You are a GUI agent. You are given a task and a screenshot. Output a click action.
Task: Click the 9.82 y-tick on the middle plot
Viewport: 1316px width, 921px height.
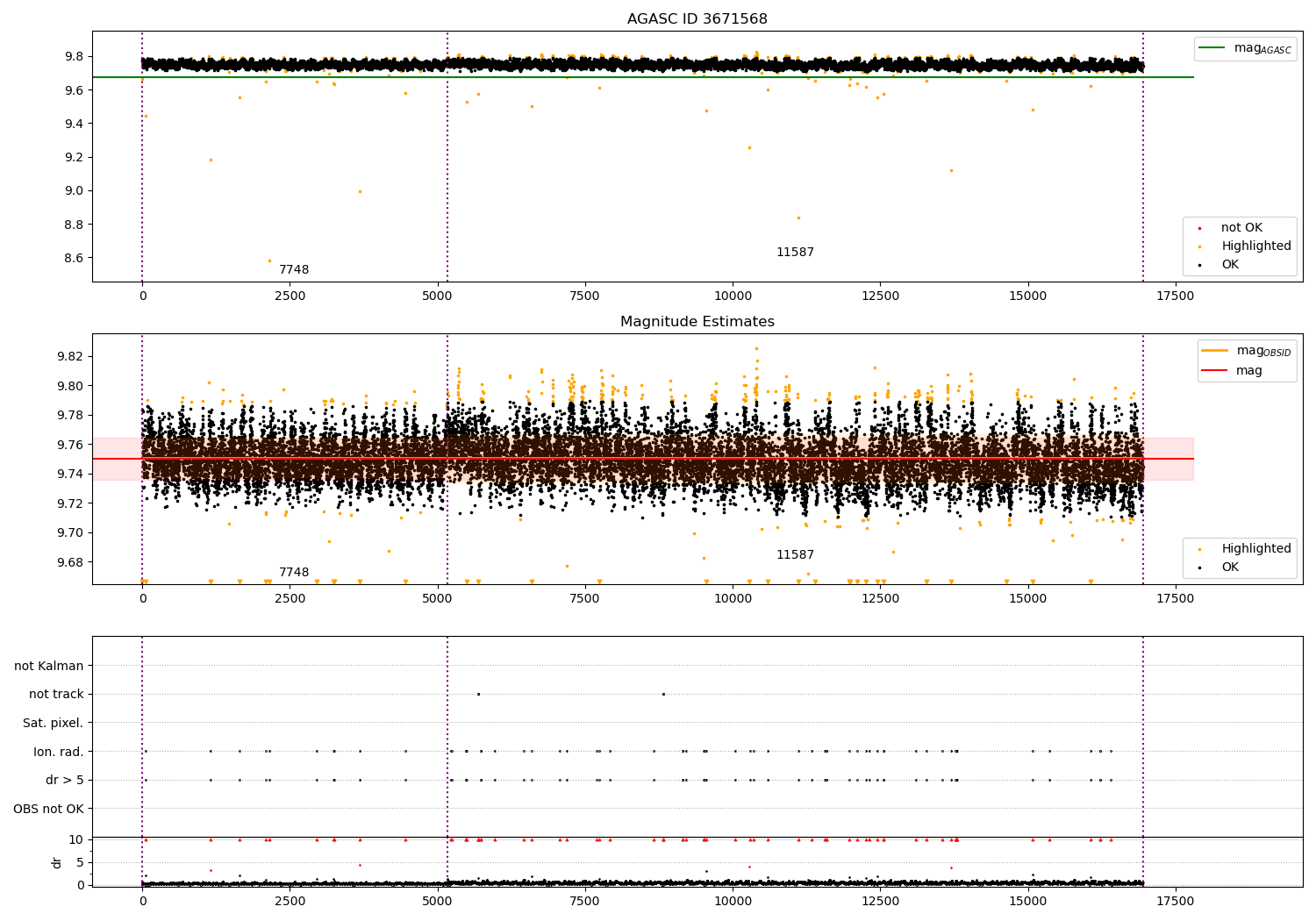[70, 356]
